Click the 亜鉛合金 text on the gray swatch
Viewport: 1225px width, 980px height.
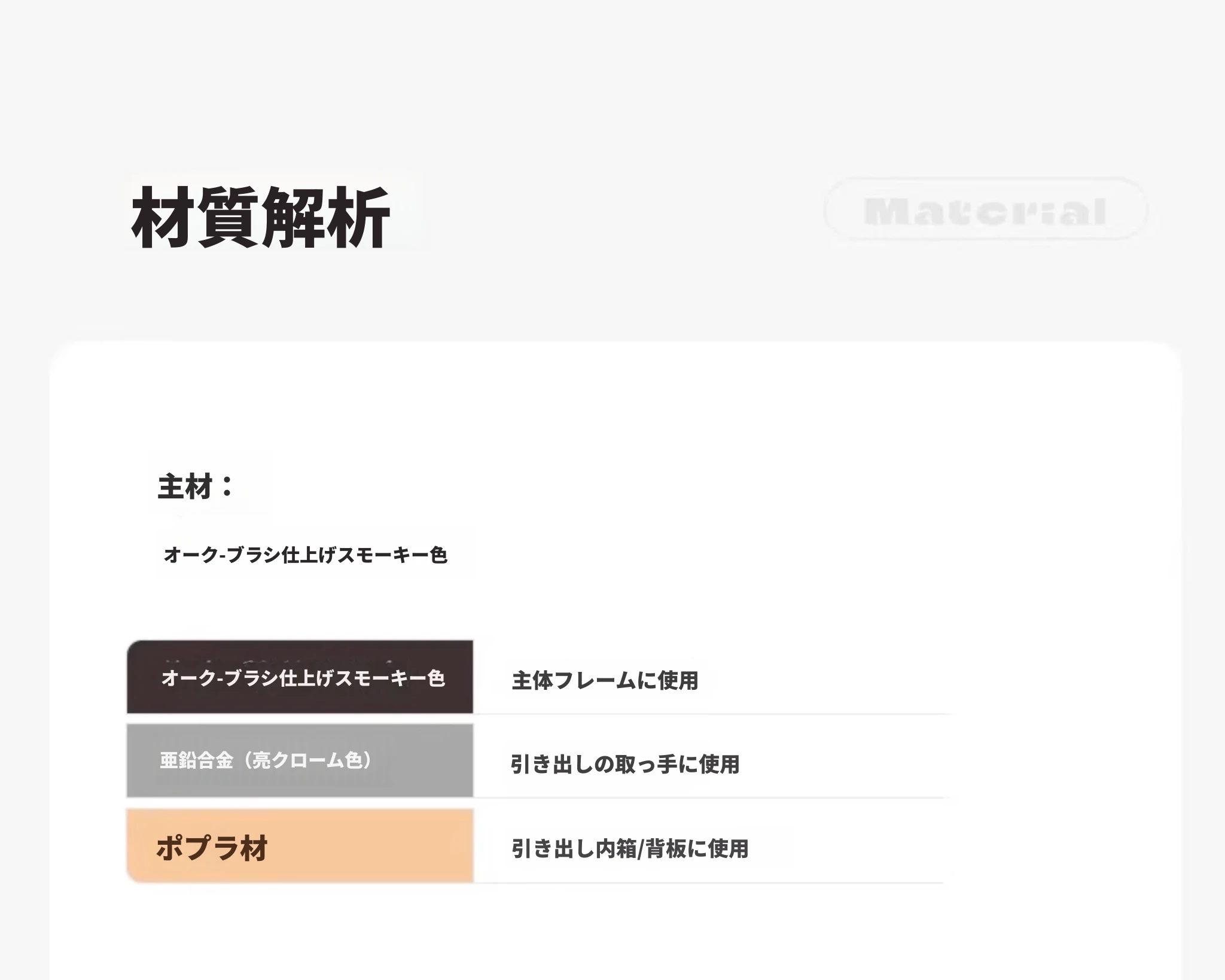(x=196, y=760)
